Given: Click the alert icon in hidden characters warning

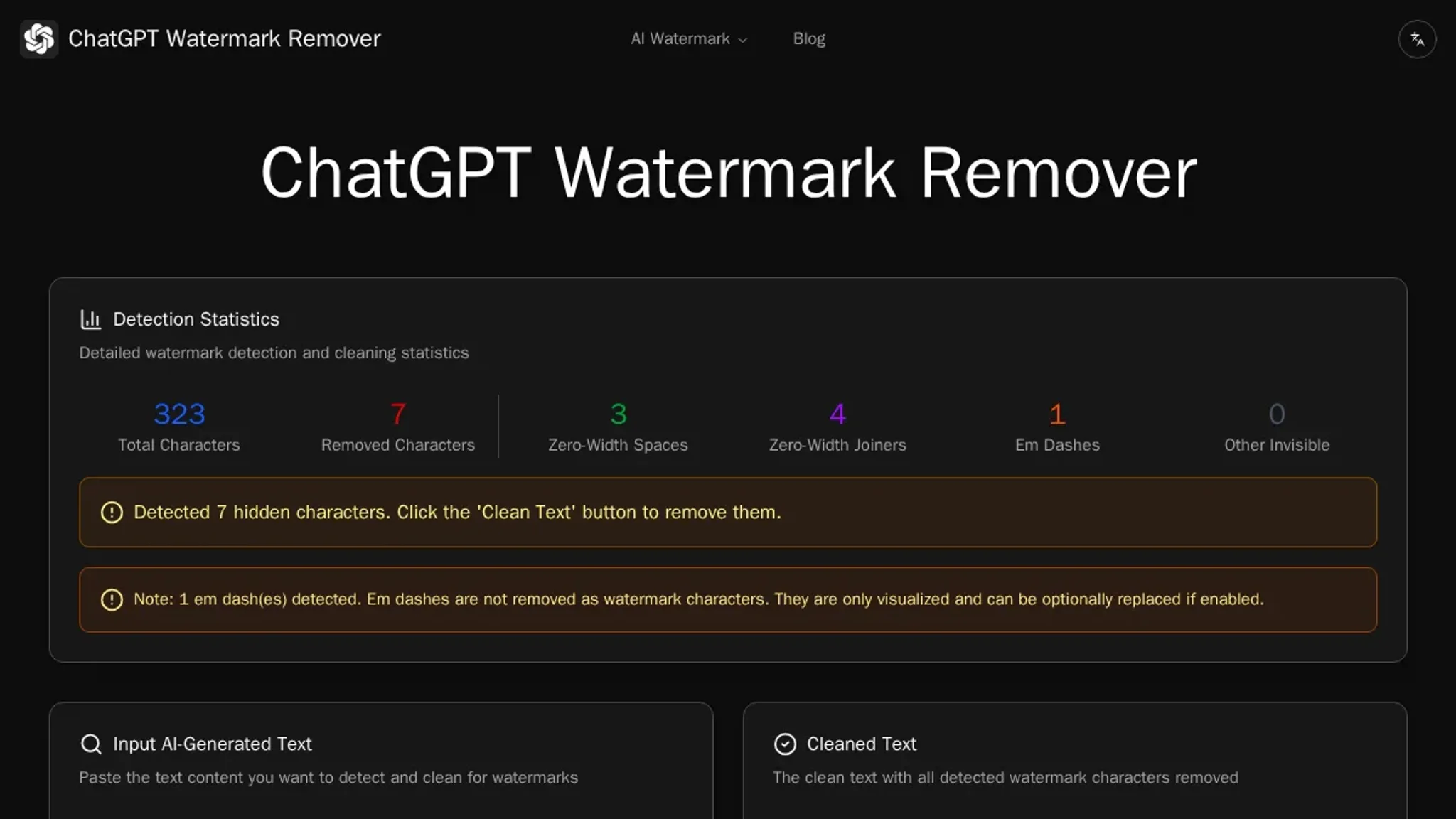Looking at the screenshot, I should pyautogui.click(x=112, y=513).
